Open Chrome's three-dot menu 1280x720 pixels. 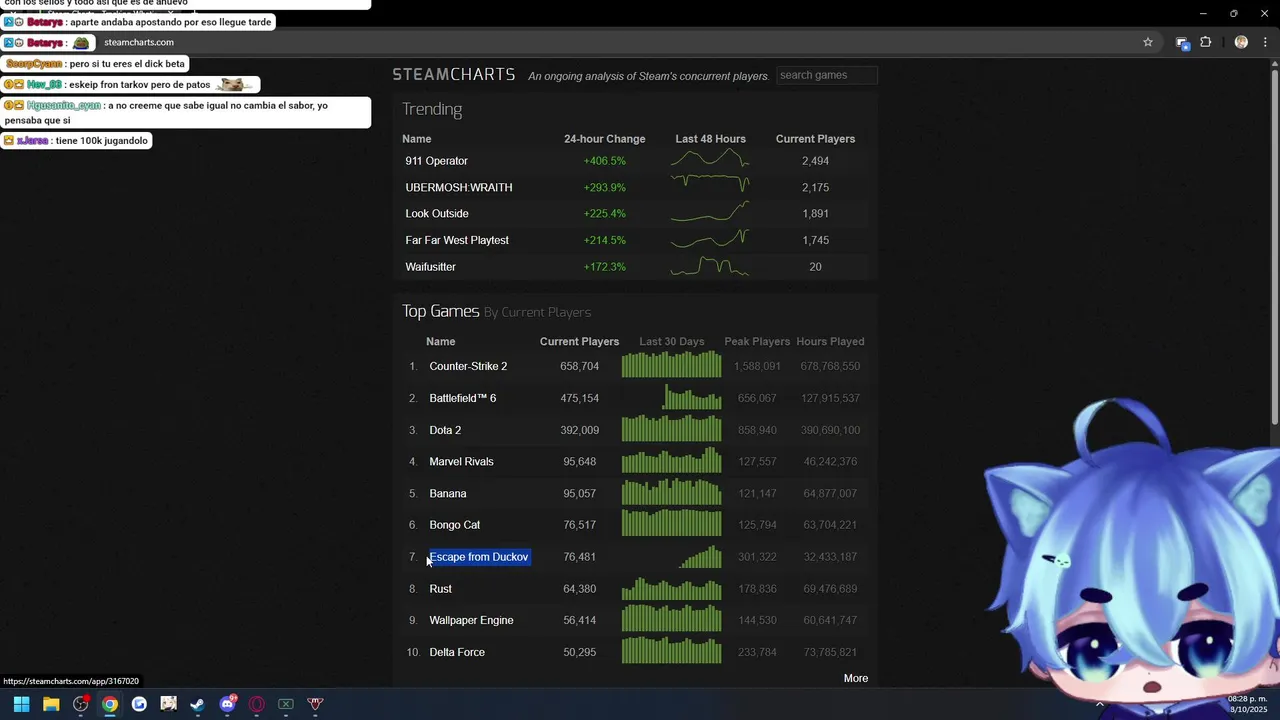coord(1265,42)
